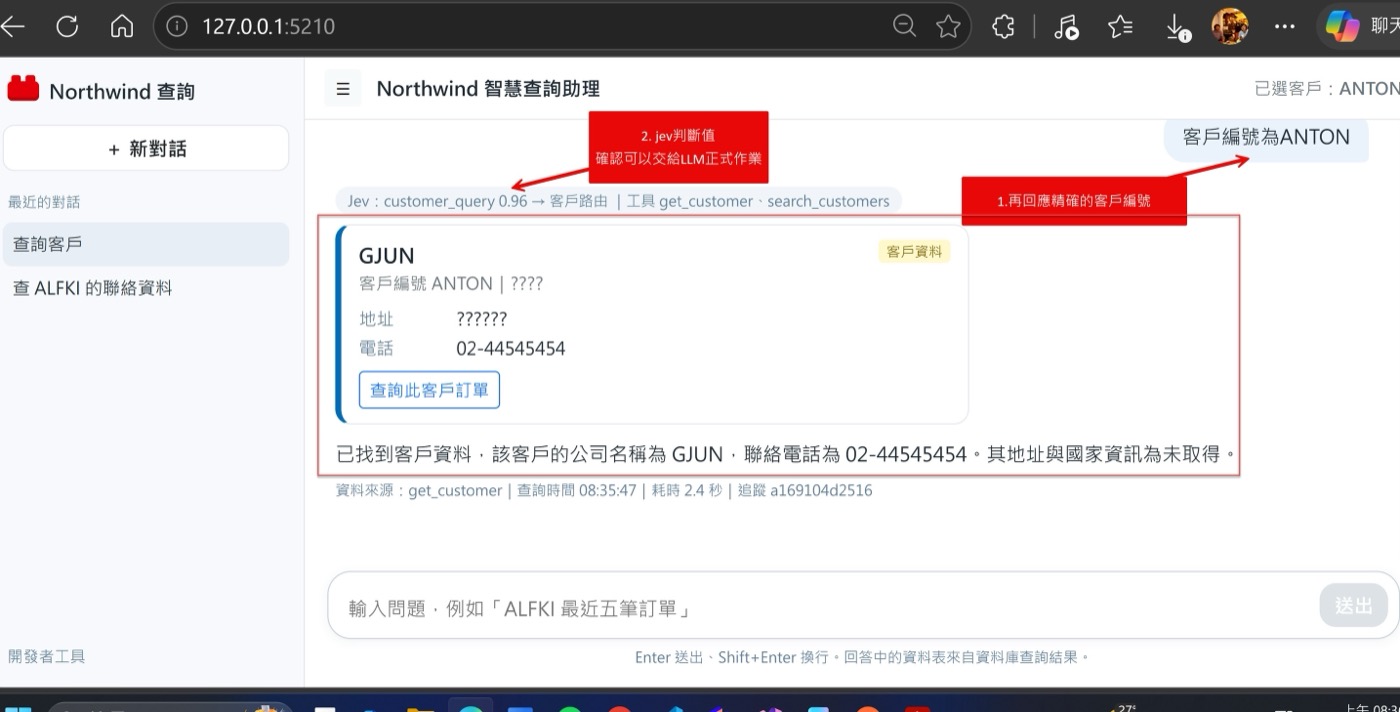Open the downloads arrow icon
Viewport: 1400px width, 712px height.
coord(1177,28)
